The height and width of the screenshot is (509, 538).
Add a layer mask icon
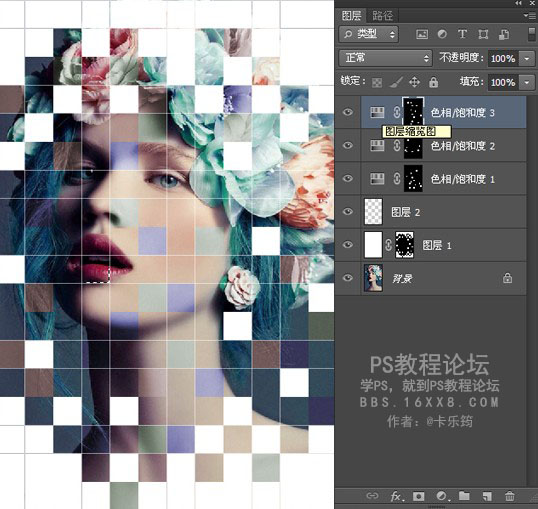[419, 496]
